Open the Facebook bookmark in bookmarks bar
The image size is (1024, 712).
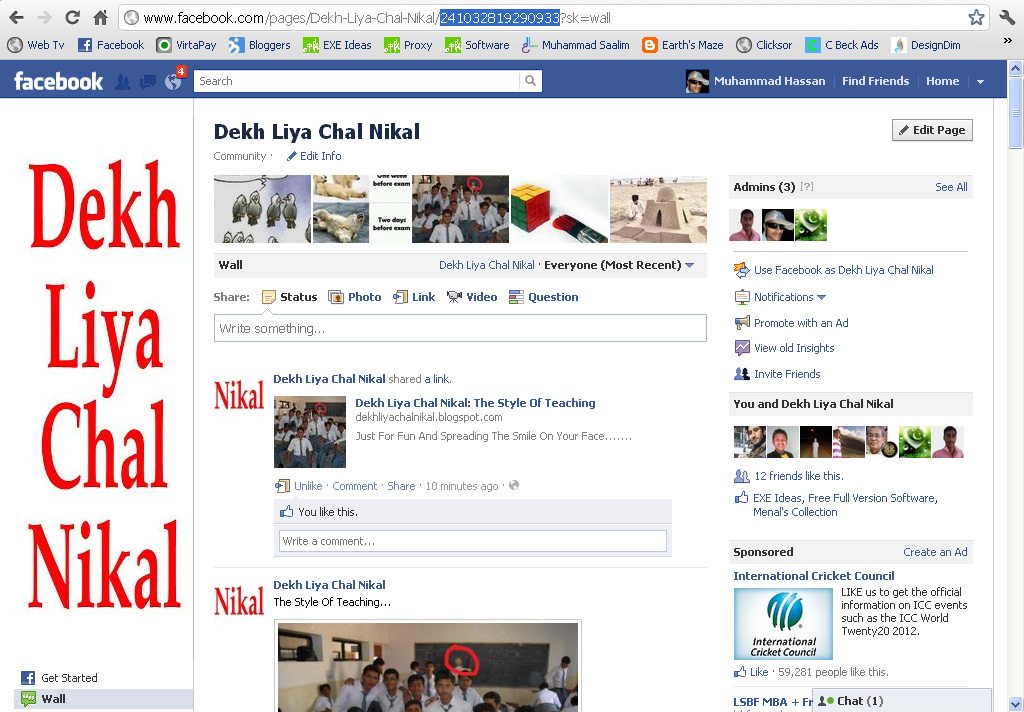click(111, 45)
